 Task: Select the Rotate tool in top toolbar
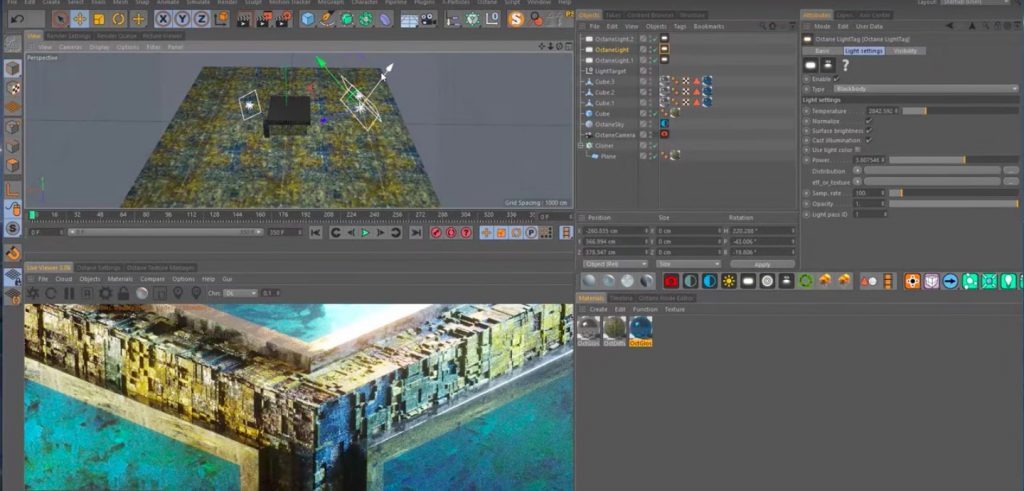pyautogui.click(x=119, y=18)
